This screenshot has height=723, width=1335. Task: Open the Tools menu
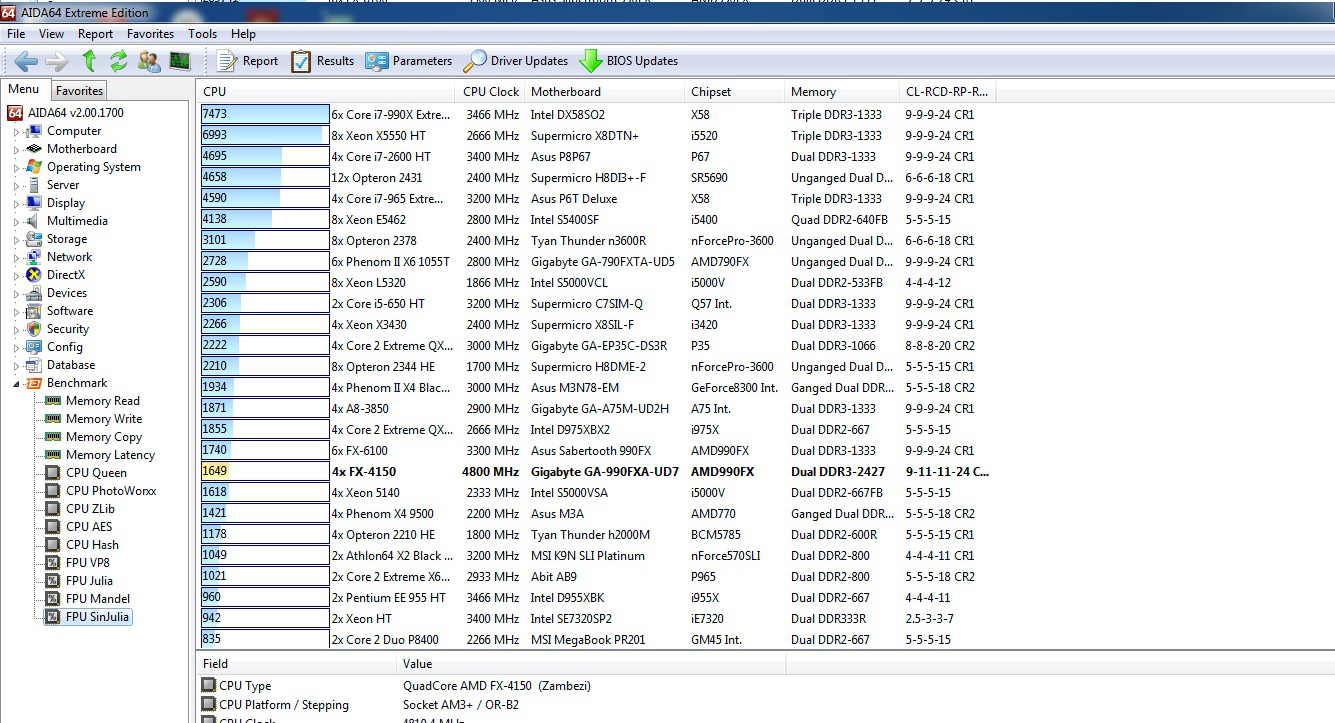click(x=202, y=34)
